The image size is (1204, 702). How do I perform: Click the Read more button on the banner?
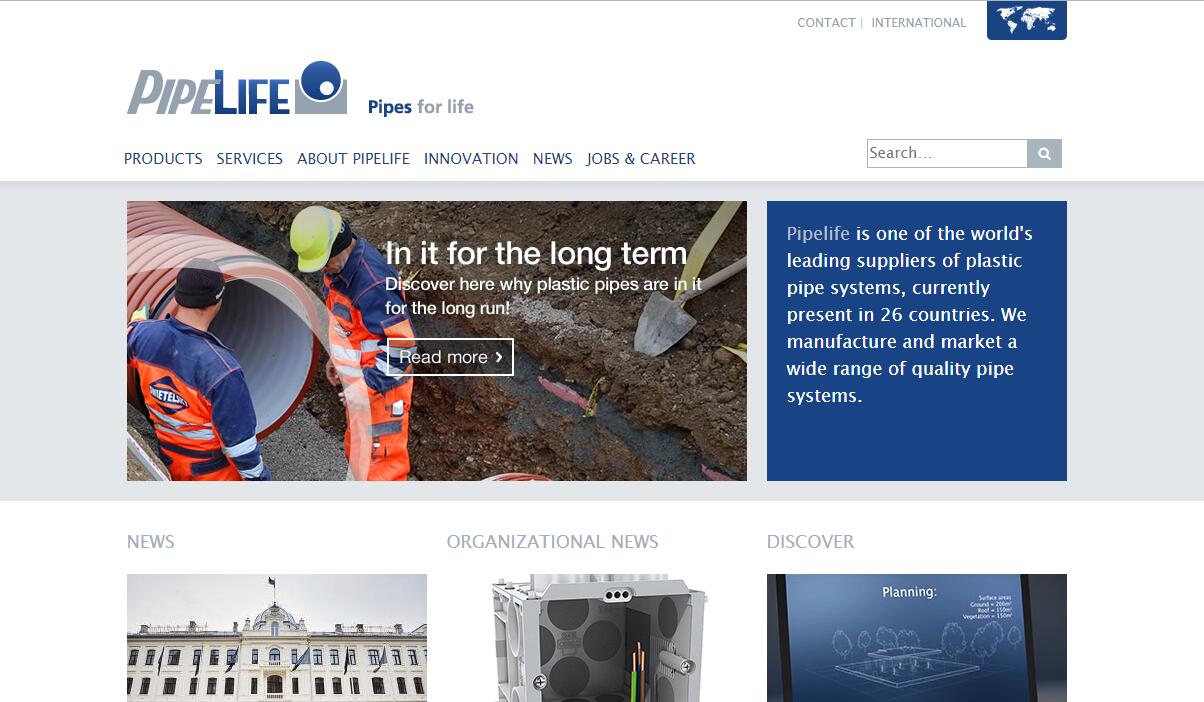pos(450,357)
